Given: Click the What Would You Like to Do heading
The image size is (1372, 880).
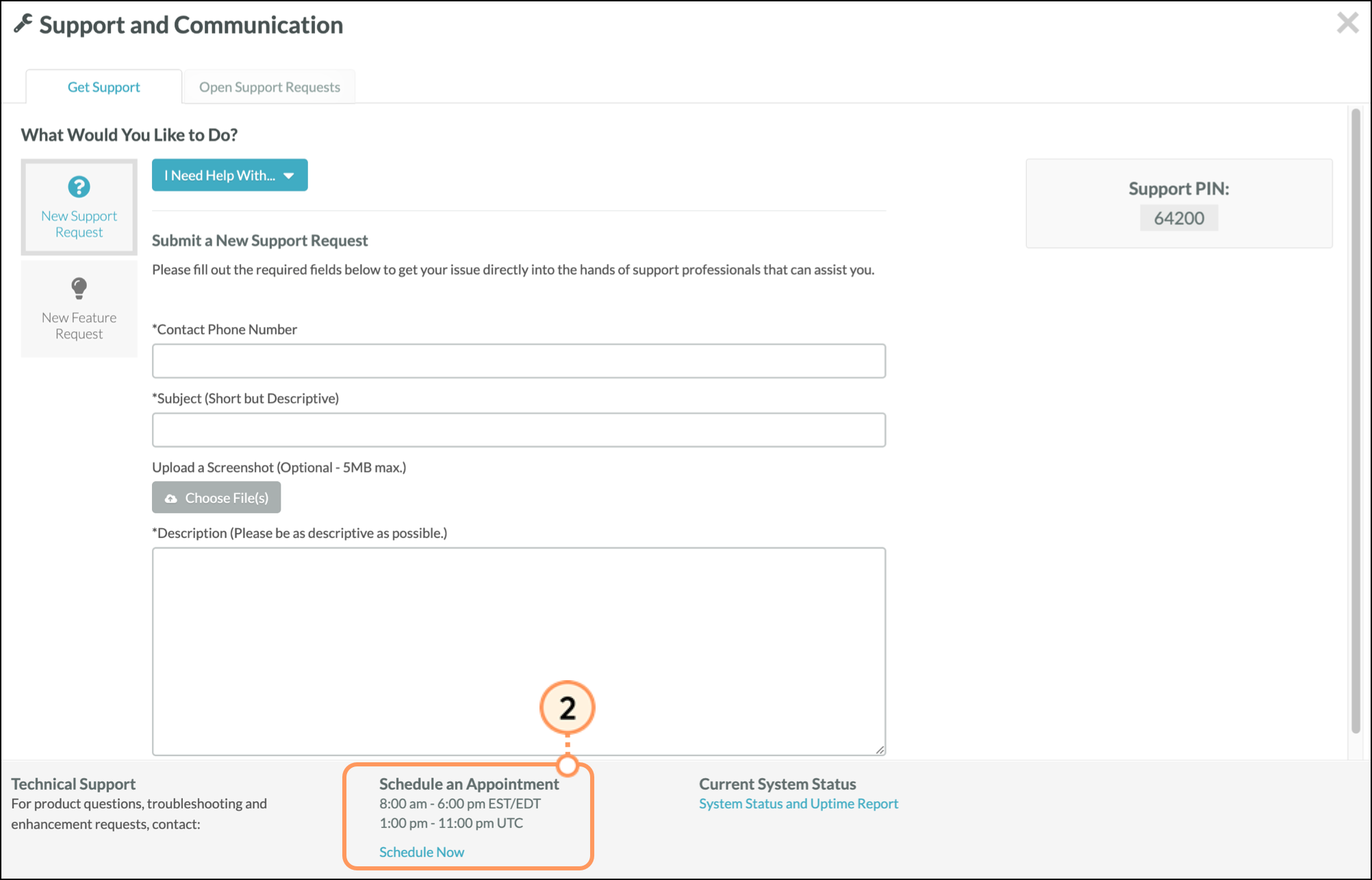Looking at the screenshot, I should 129,135.
